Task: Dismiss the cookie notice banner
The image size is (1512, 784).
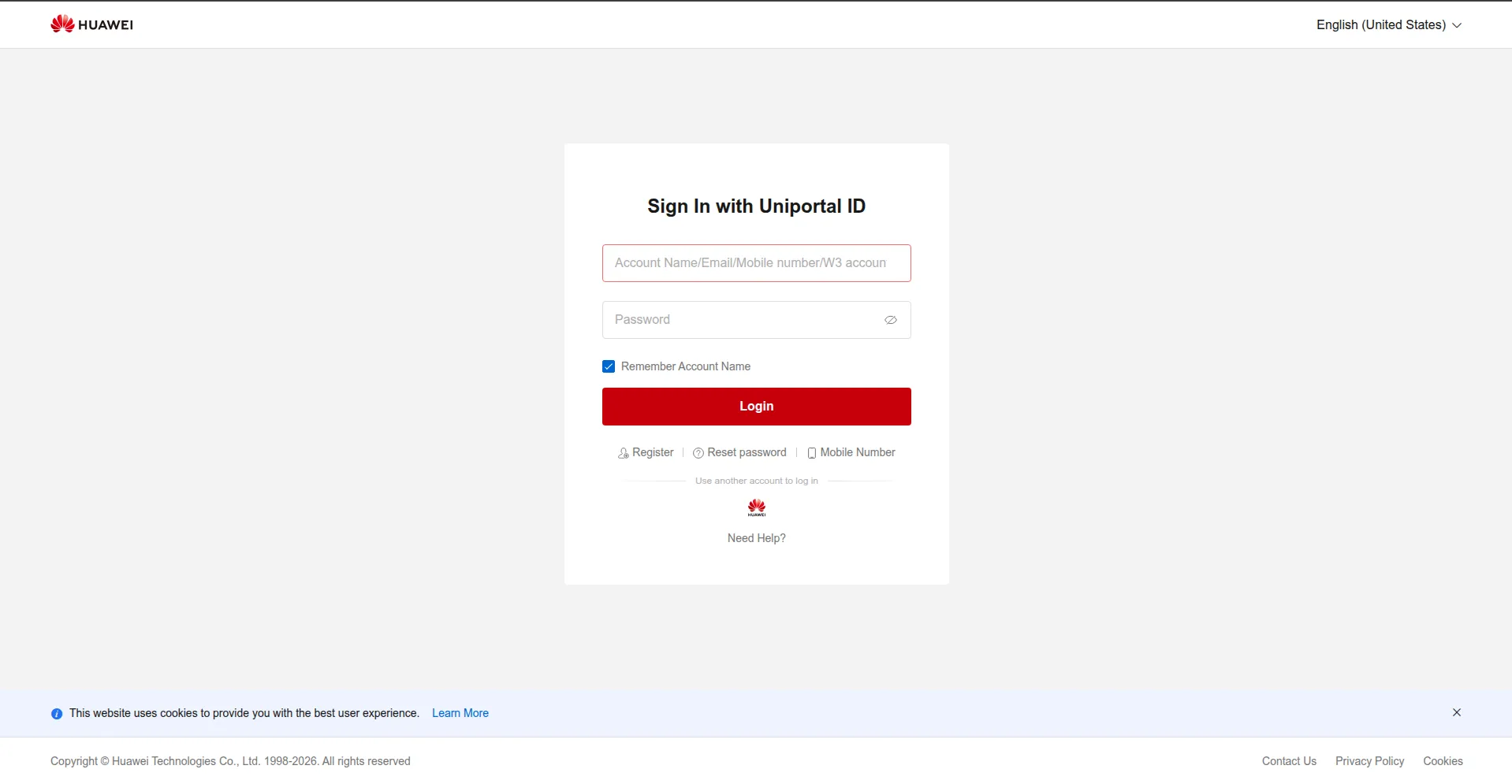Action: (1456, 712)
